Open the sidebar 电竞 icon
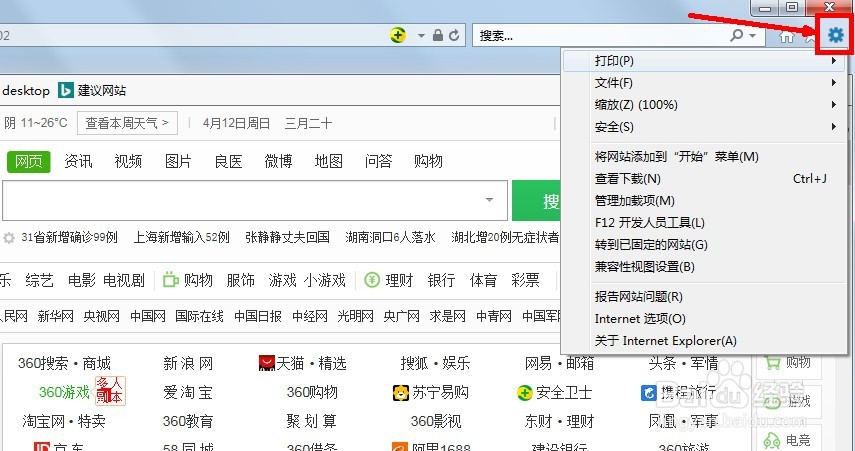The image size is (855, 451). 772,440
